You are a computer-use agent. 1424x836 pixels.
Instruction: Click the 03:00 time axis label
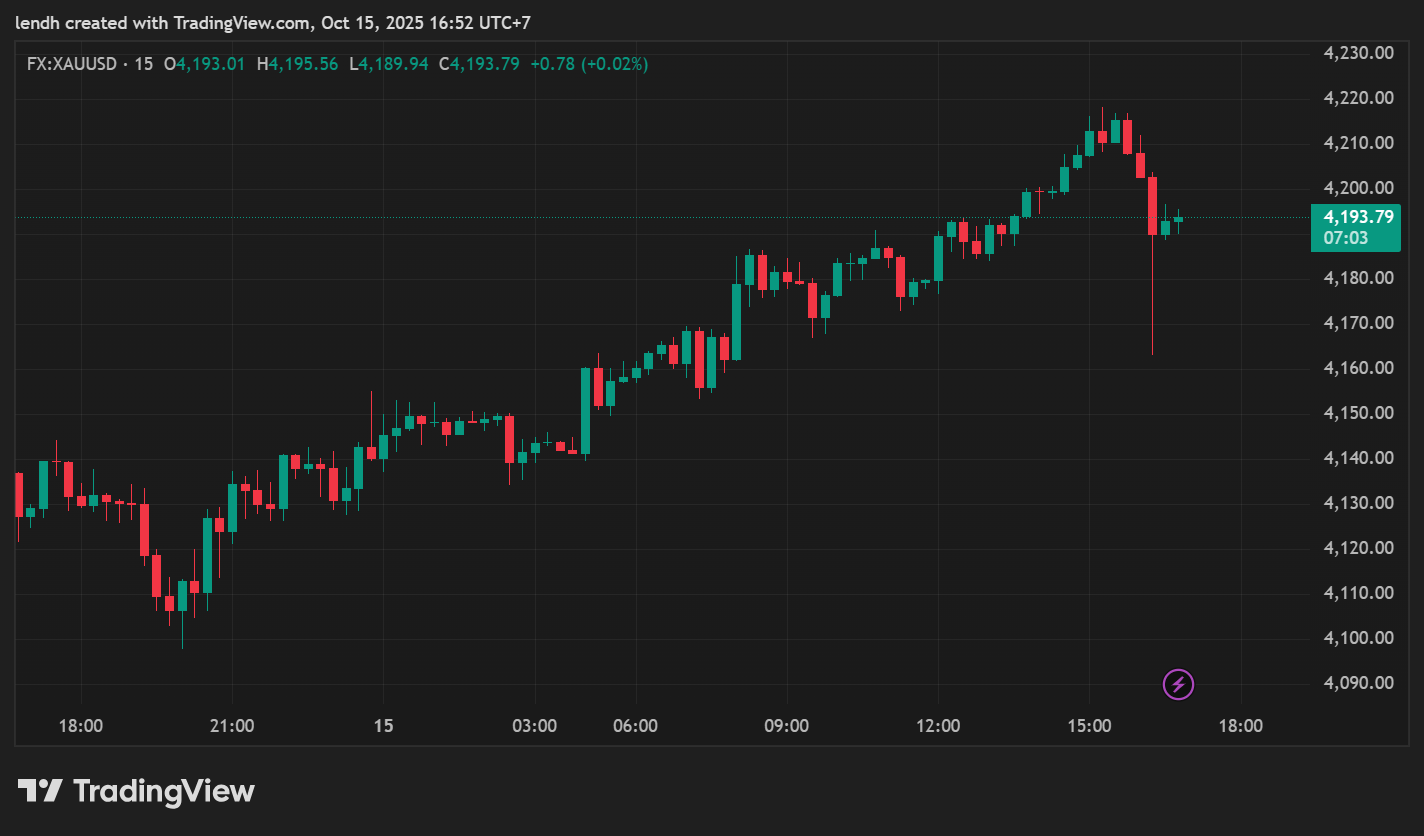point(534,726)
